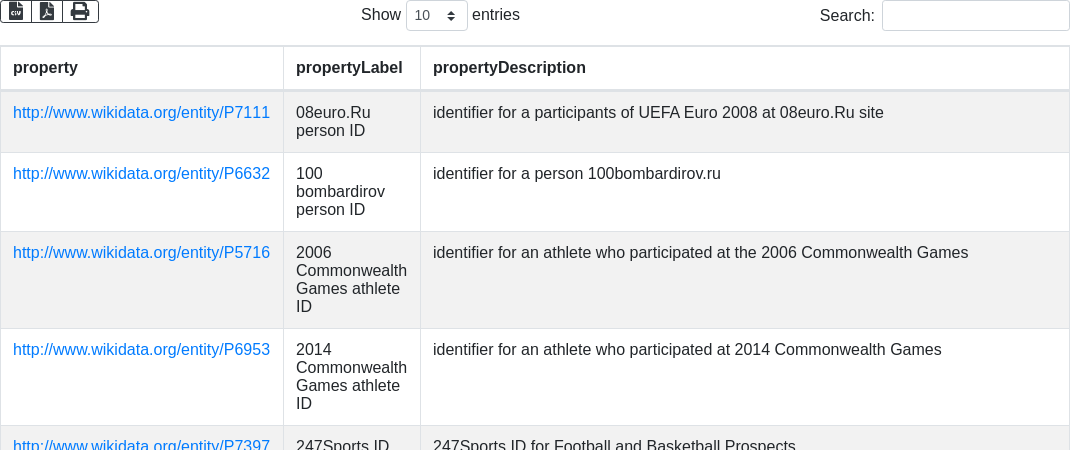
Task: Select the 100 bombardirov person ID cell
Action: 340,192
